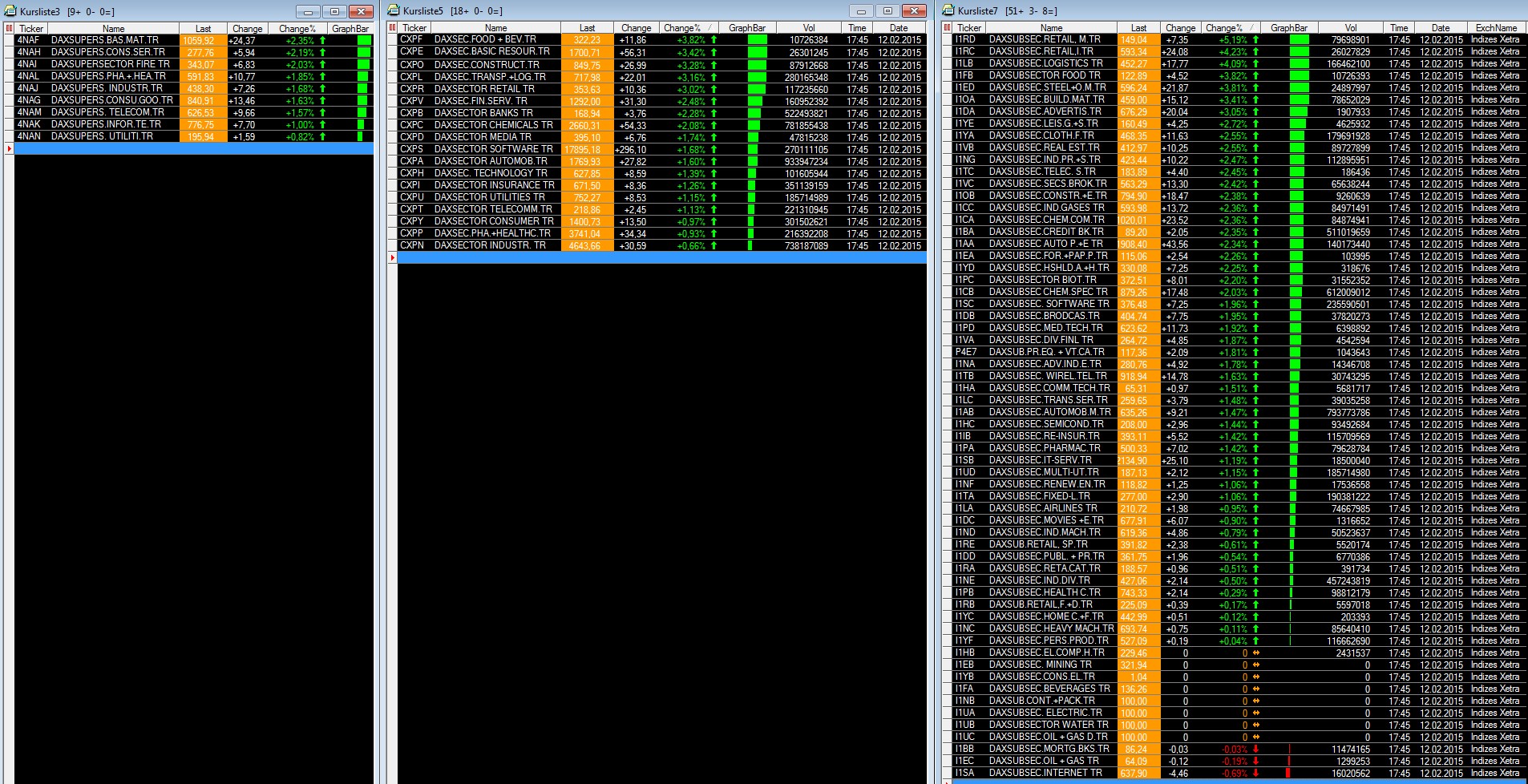The image size is (1528, 784).
Task: Click the Last column header in Kursliste7
Action: [1138, 28]
